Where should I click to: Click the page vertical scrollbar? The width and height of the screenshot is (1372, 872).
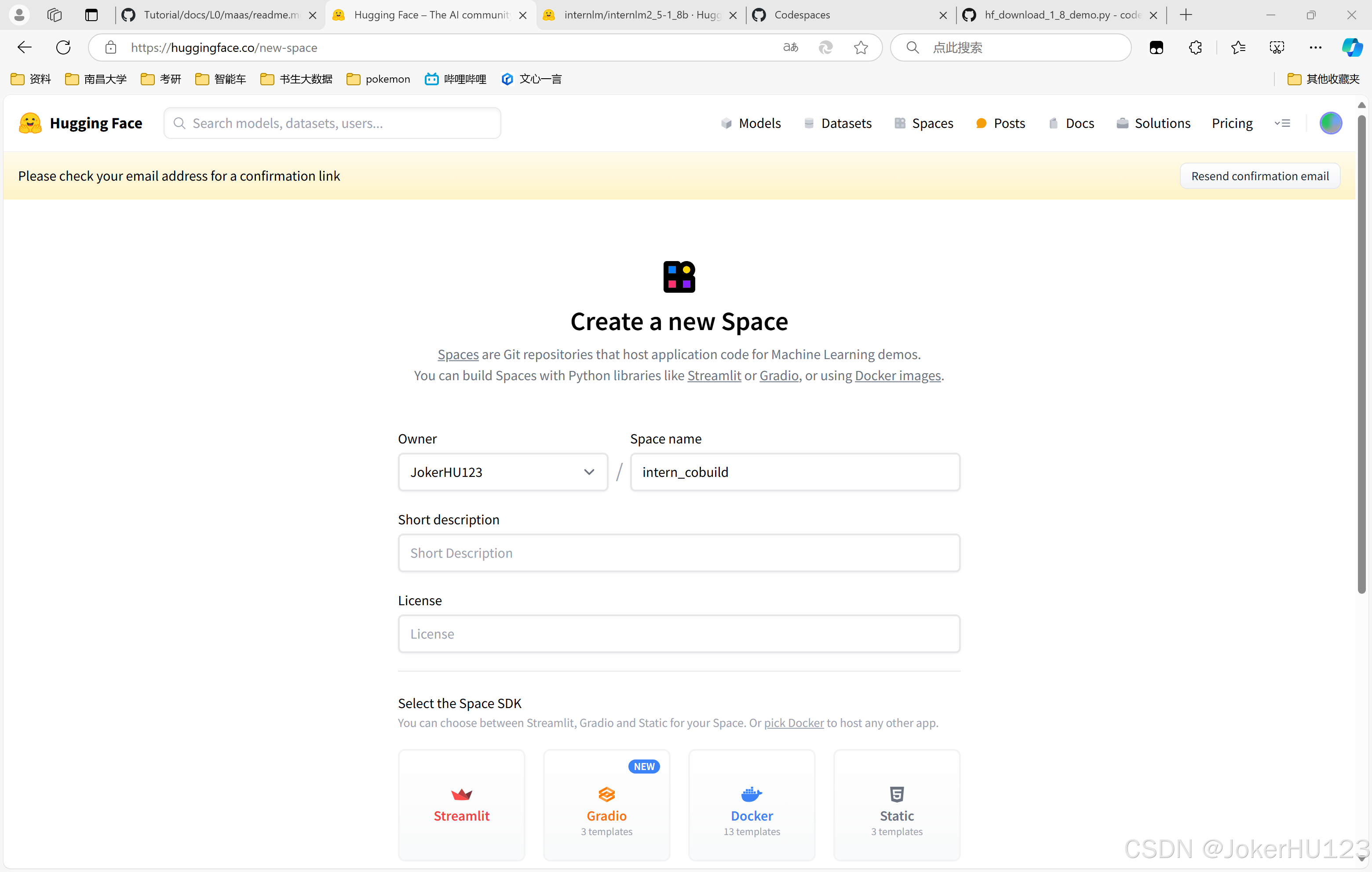[x=1361, y=353]
